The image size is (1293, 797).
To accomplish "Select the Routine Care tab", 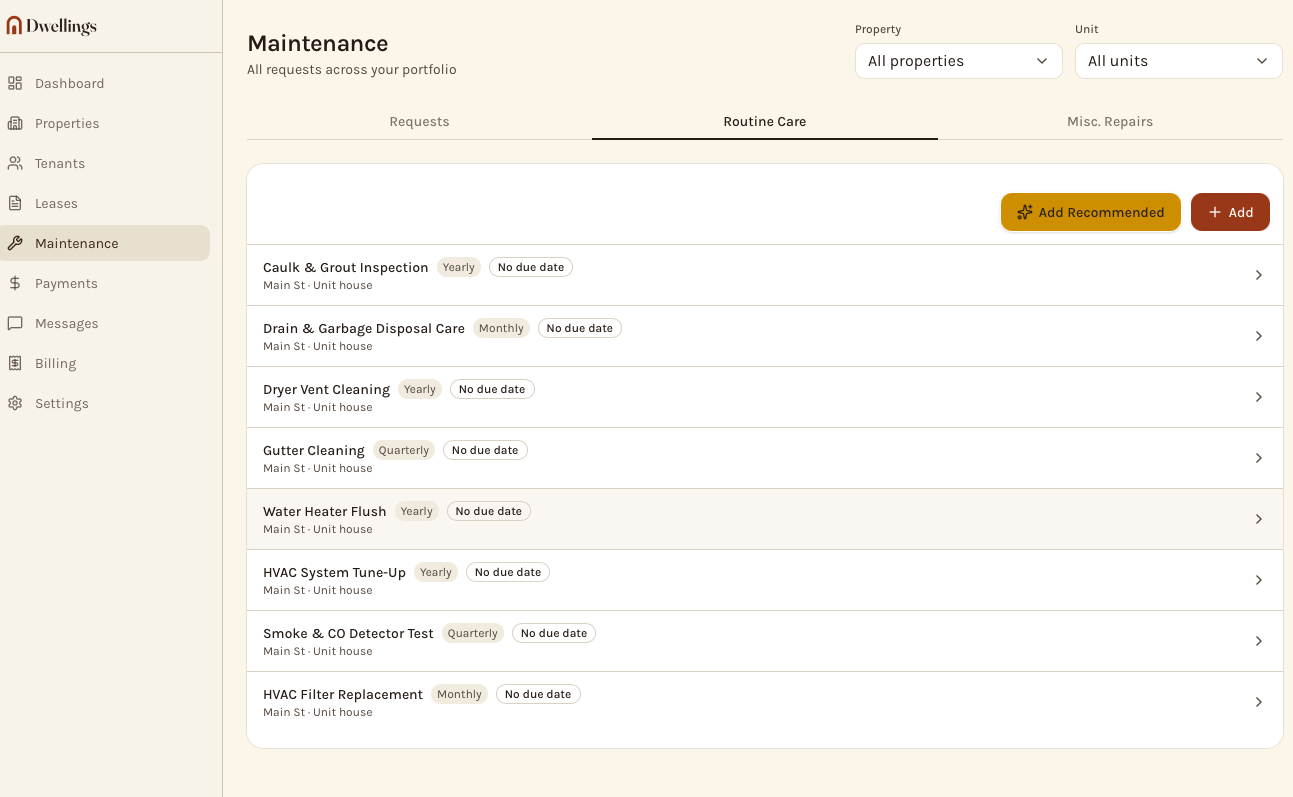I will point(765,122).
